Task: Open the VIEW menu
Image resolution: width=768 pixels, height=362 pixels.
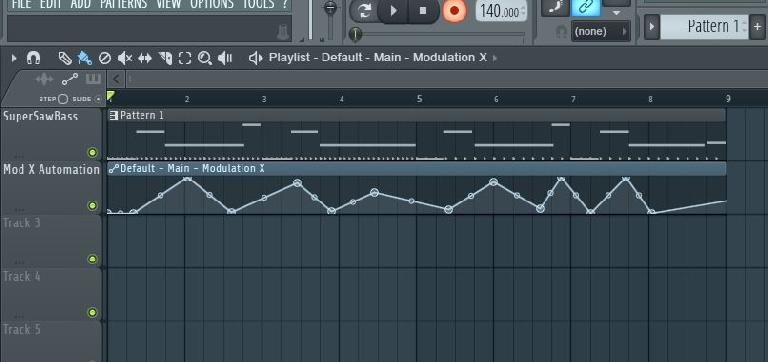Action: pos(168,4)
